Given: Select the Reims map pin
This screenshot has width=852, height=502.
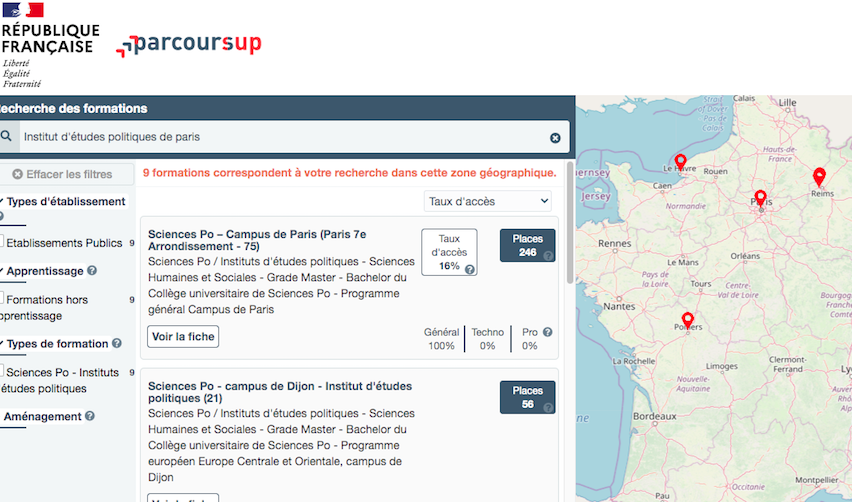Looking at the screenshot, I should [819, 176].
